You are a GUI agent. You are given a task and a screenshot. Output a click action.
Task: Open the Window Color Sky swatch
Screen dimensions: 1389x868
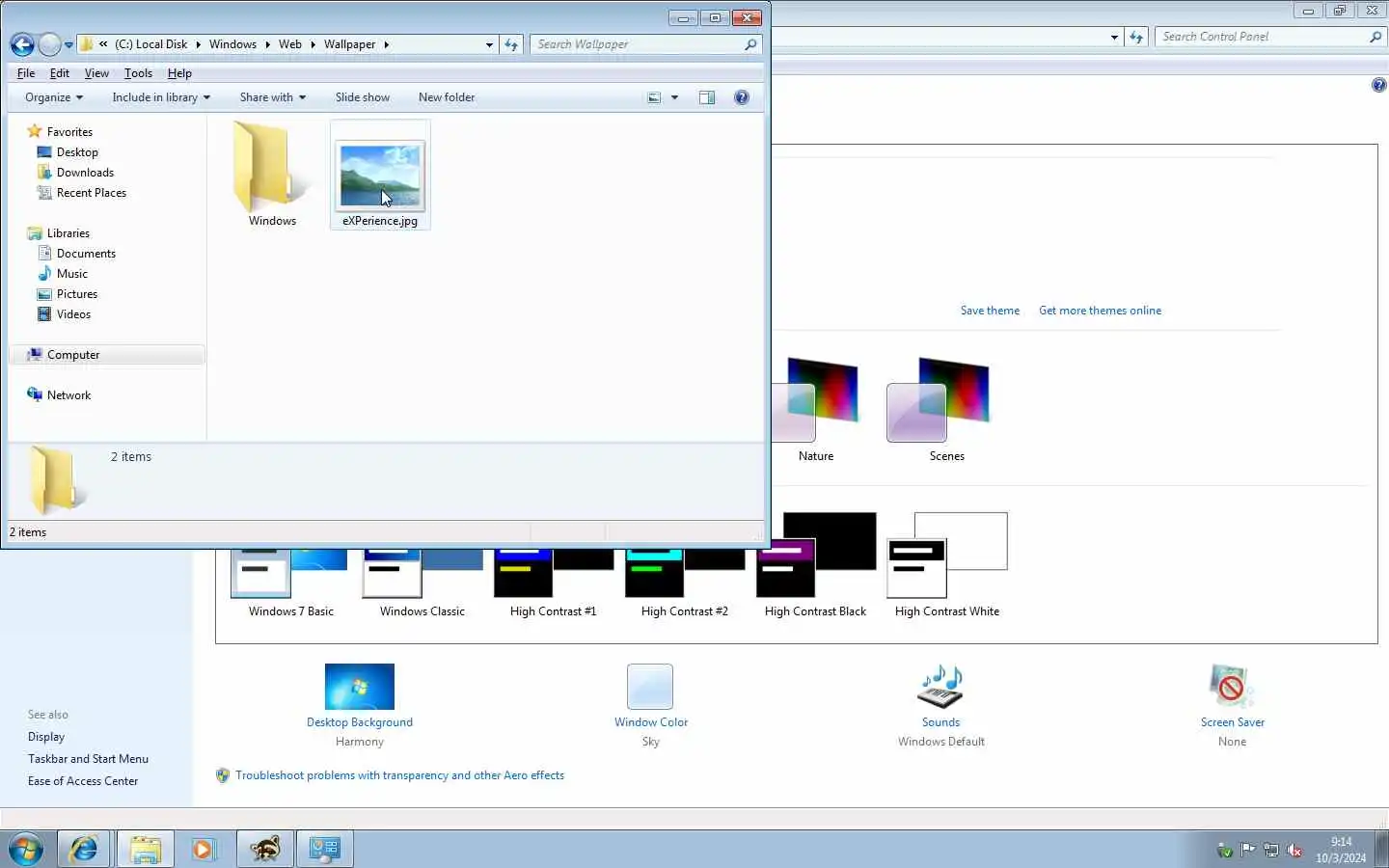click(650, 687)
